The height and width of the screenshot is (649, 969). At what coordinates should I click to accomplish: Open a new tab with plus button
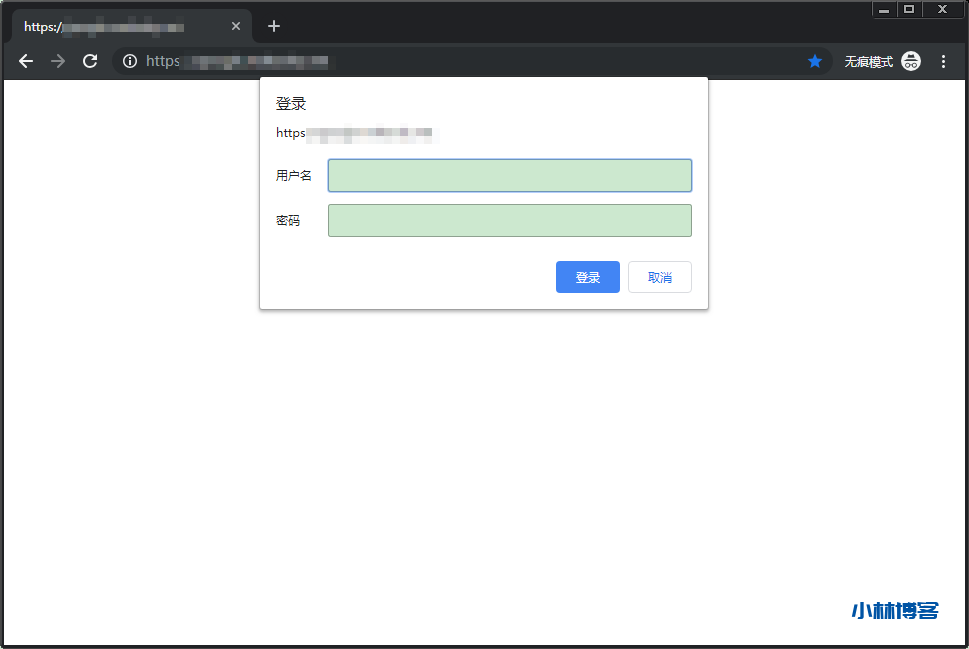tap(274, 26)
